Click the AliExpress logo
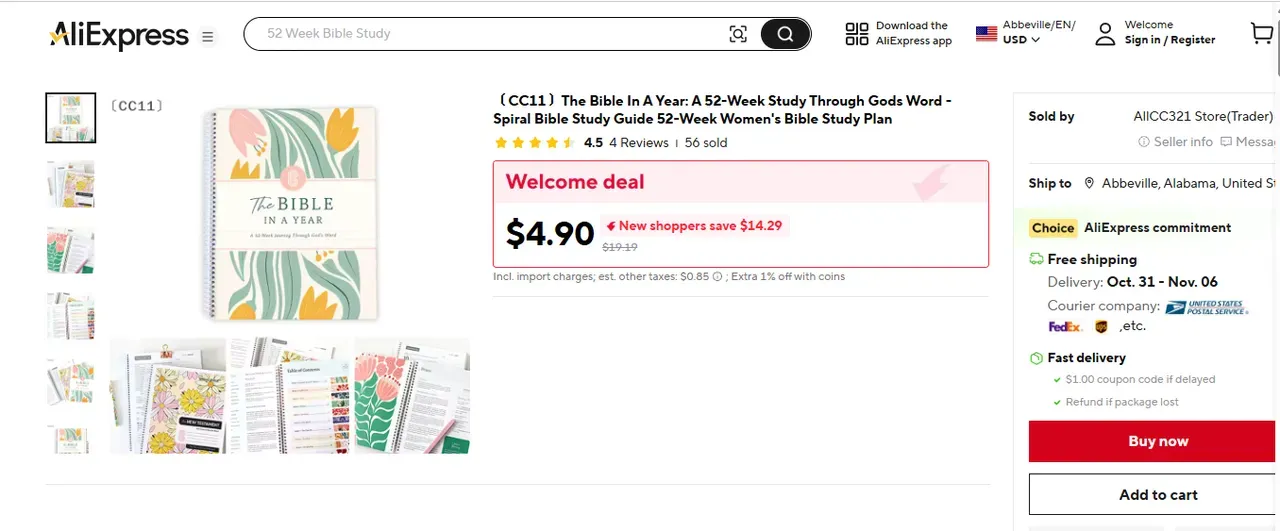1280x531 pixels. click(119, 36)
